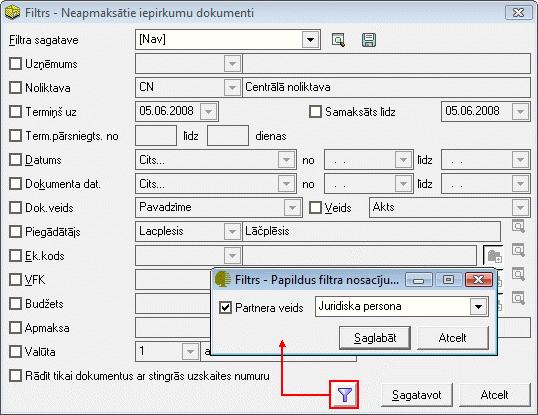Click lookup magnifier icon beside Budžets row
The image size is (538, 415).
[x=518, y=298]
